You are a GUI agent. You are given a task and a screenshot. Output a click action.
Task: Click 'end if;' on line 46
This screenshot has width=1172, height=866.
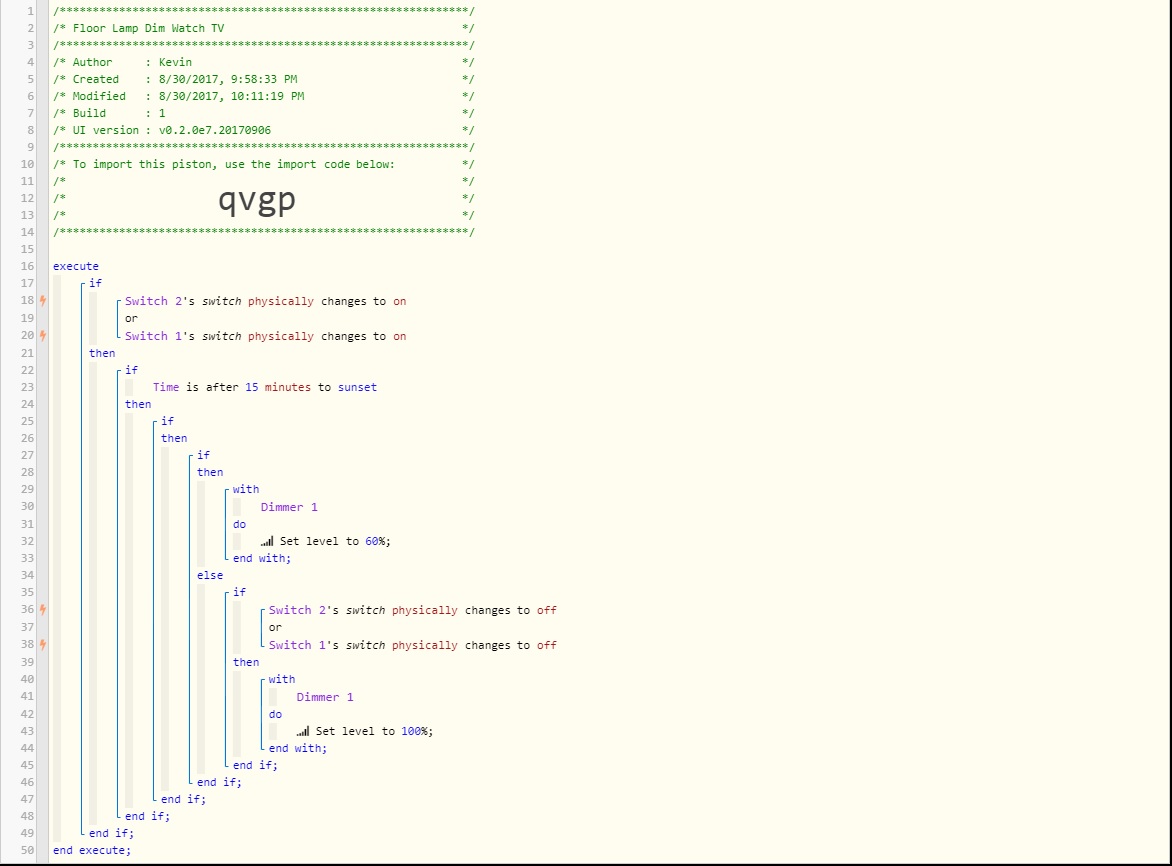(x=219, y=782)
